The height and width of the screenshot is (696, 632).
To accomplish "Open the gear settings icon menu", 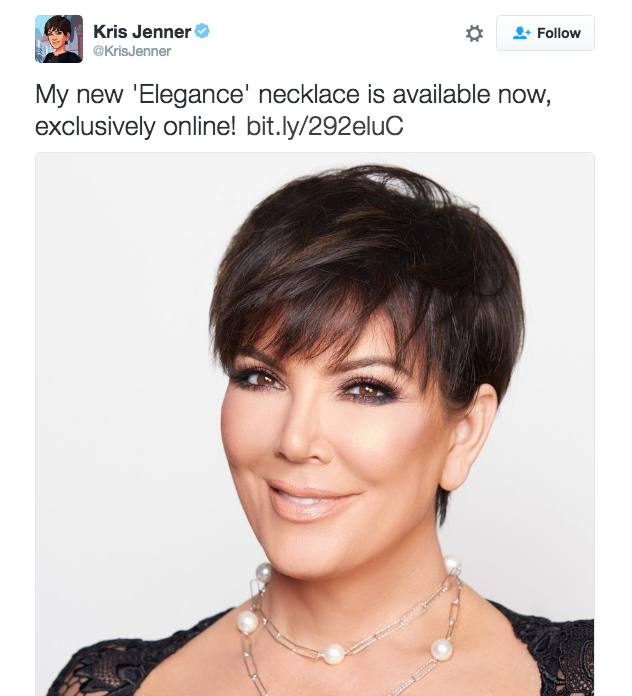I will (x=474, y=33).
